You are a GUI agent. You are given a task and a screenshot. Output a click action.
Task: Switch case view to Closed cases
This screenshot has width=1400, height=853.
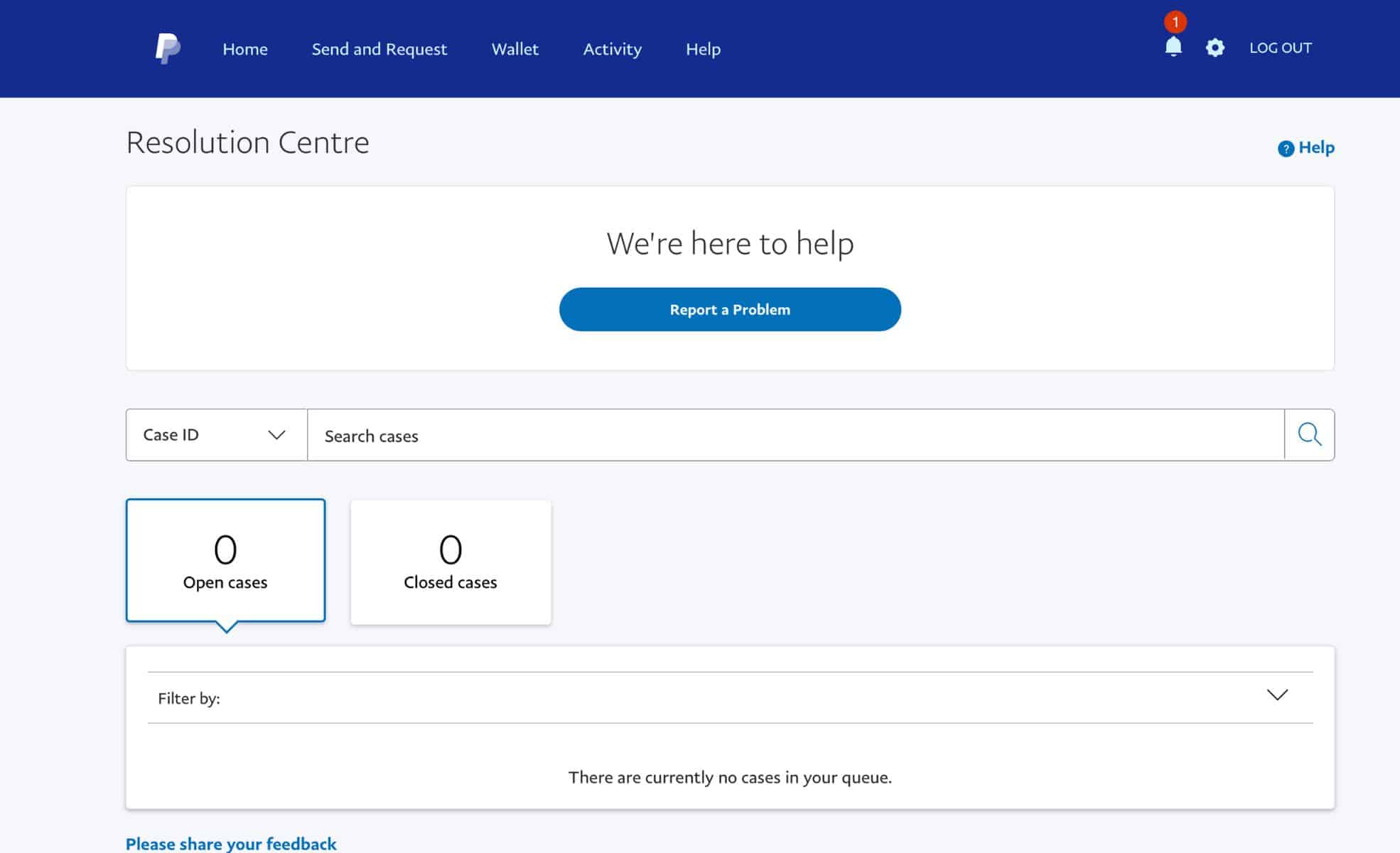[450, 561]
